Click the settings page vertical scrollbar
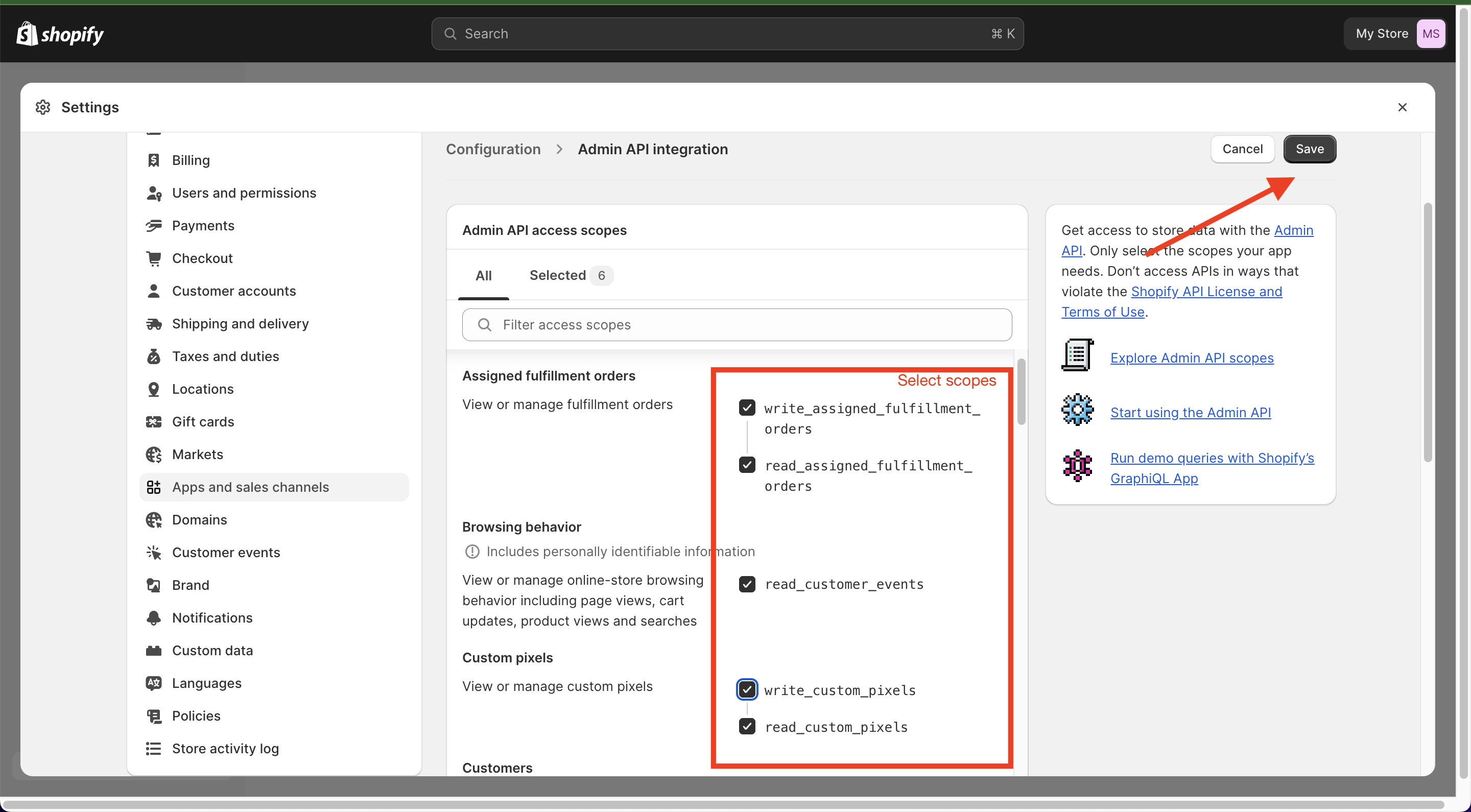The width and height of the screenshot is (1471, 812). [1428, 332]
